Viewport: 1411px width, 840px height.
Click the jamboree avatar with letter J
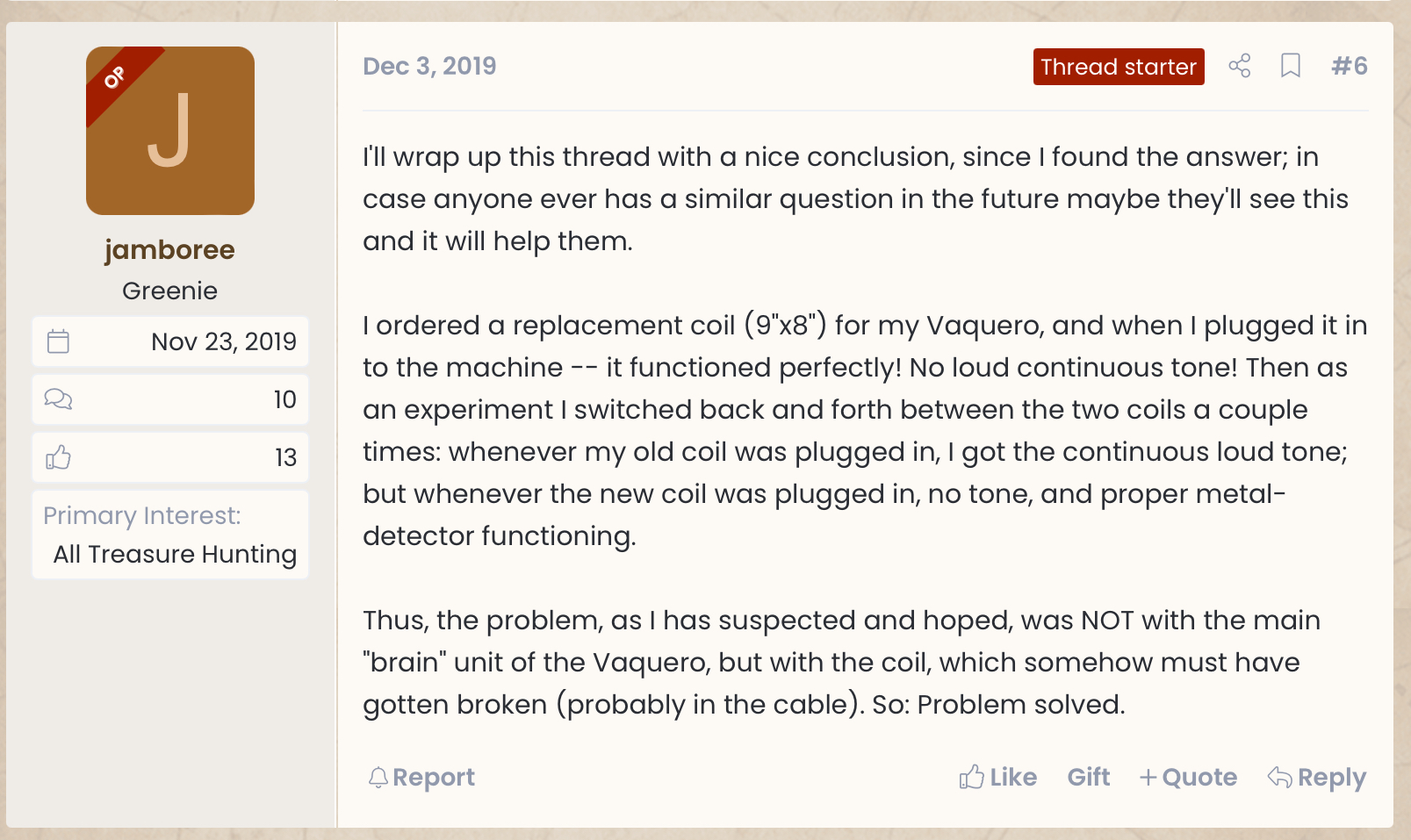click(x=170, y=131)
